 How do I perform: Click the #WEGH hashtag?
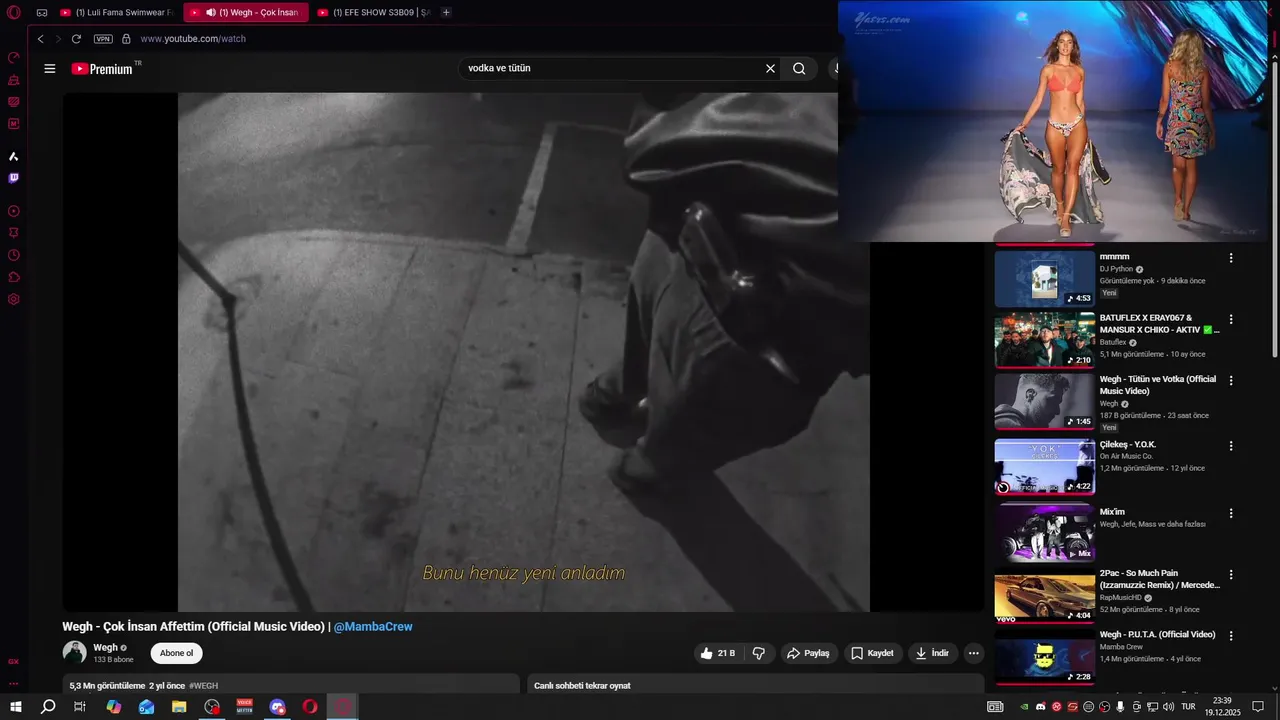coord(203,686)
